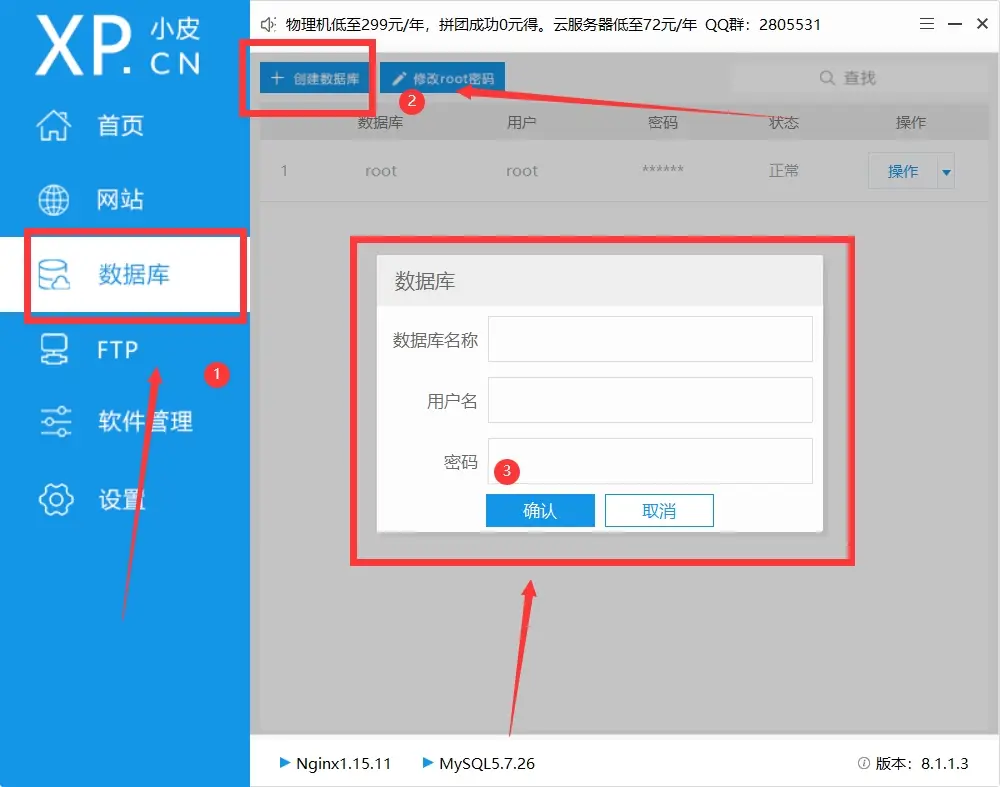
Task: Cancel the database dialog with 取消
Action: pyautogui.click(x=659, y=510)
